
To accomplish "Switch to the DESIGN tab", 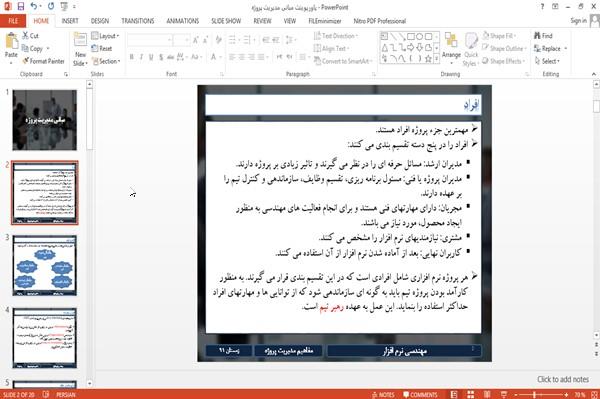I will [99, 21].
